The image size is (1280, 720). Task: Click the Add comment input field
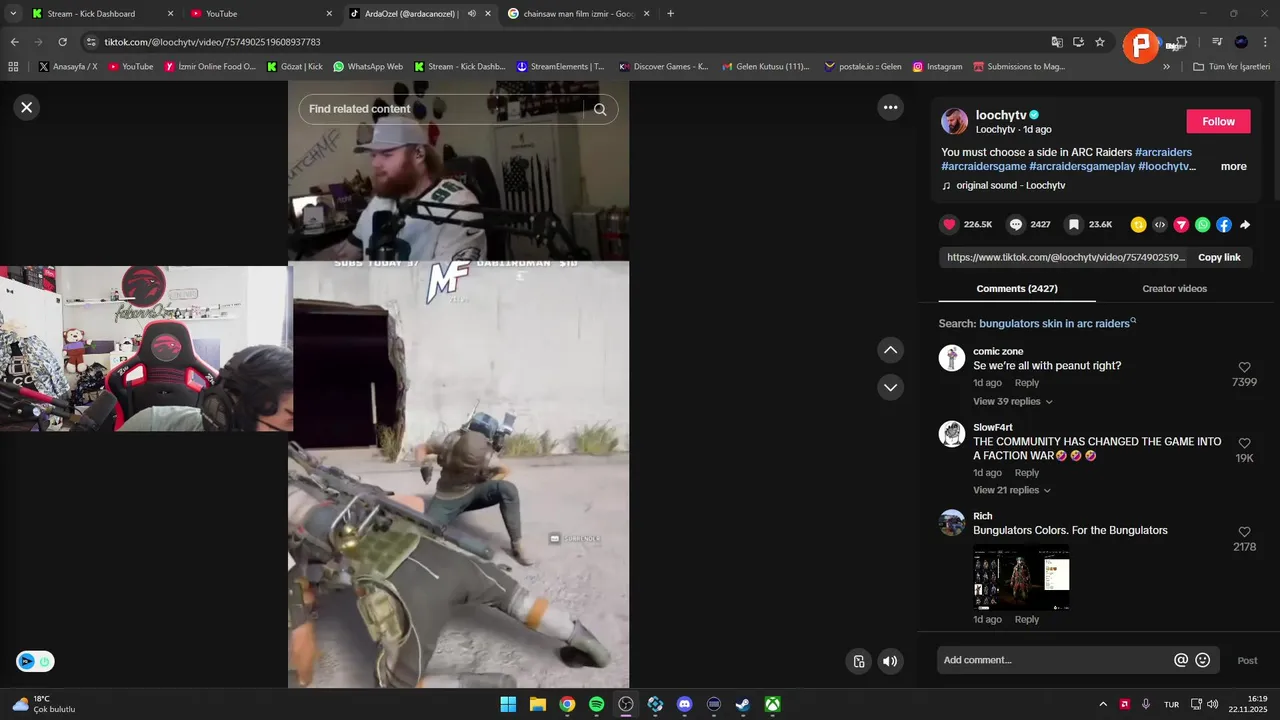pyautogui.click(x=1055, y=660)
